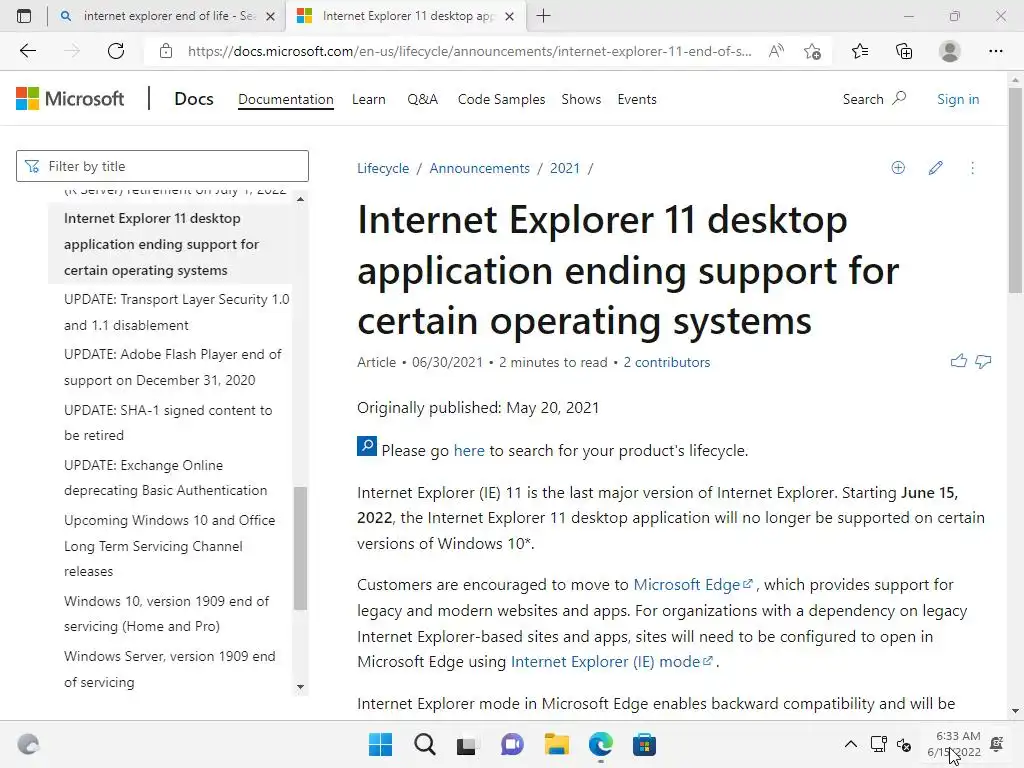Click the browser Back arrow

point(27,51)
